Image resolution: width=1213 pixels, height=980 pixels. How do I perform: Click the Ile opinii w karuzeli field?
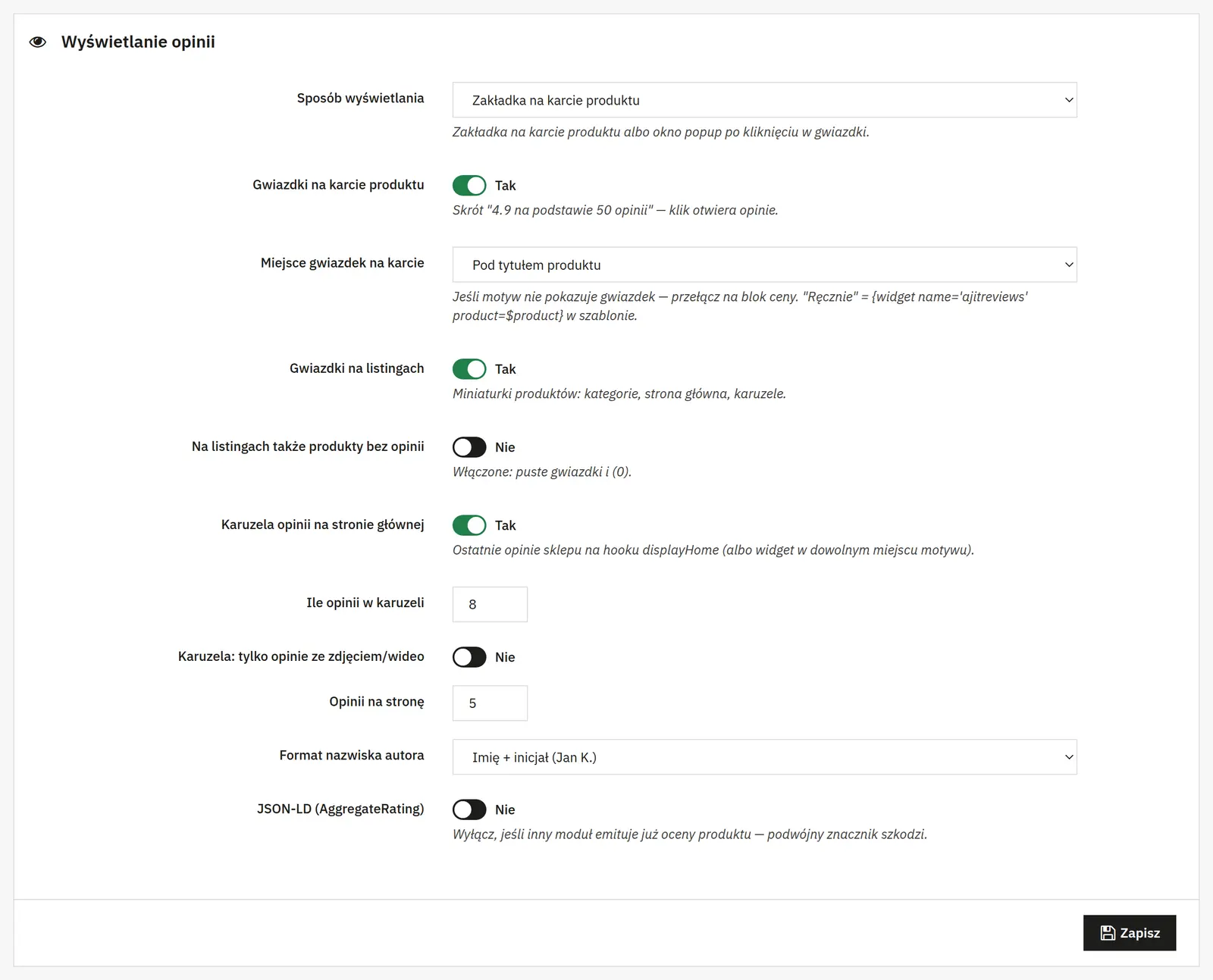pyautogui.click(x=490, y=604)
